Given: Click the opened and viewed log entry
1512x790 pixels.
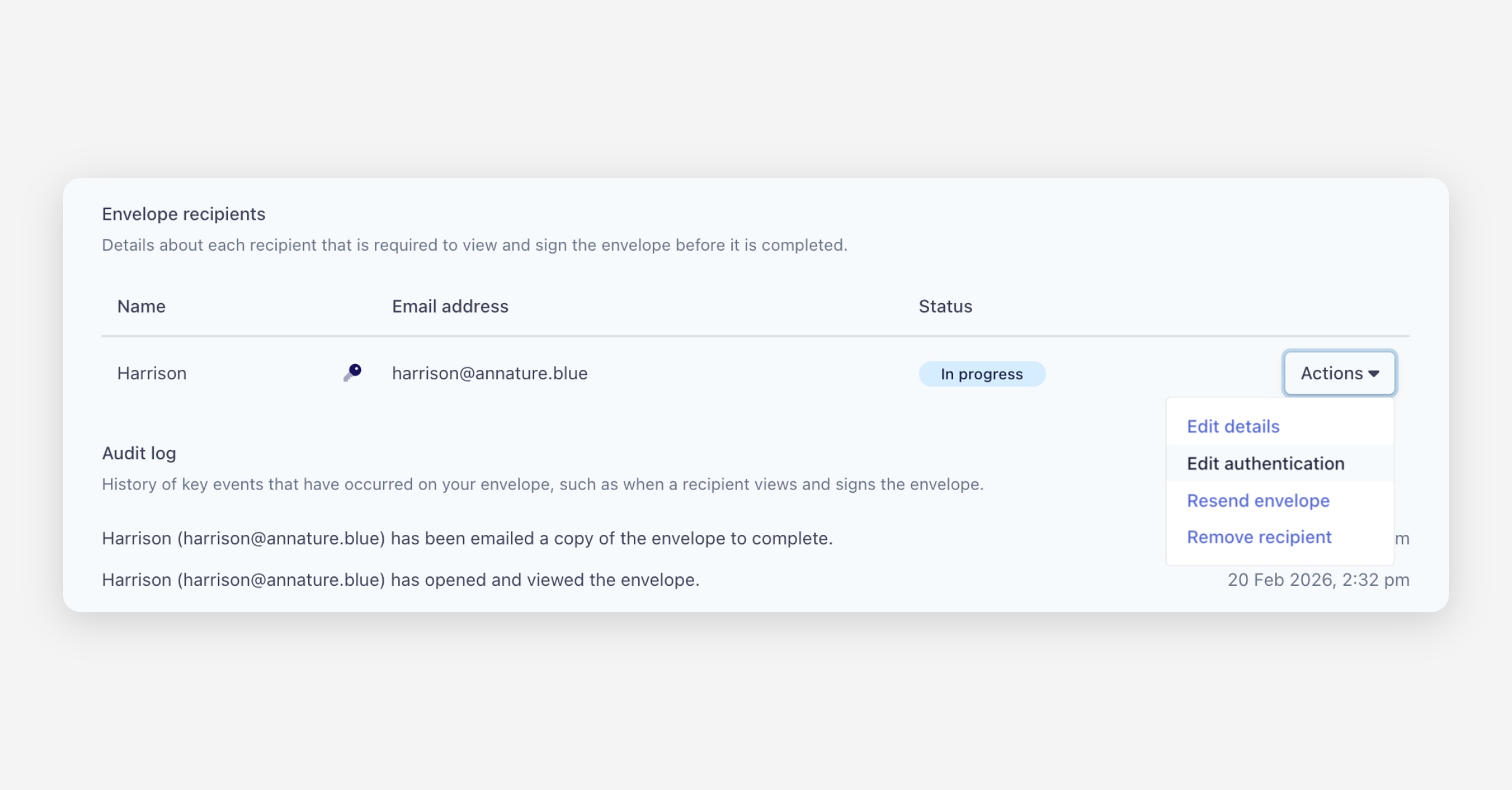Looking at the screenshot, I should click(401, 580).
